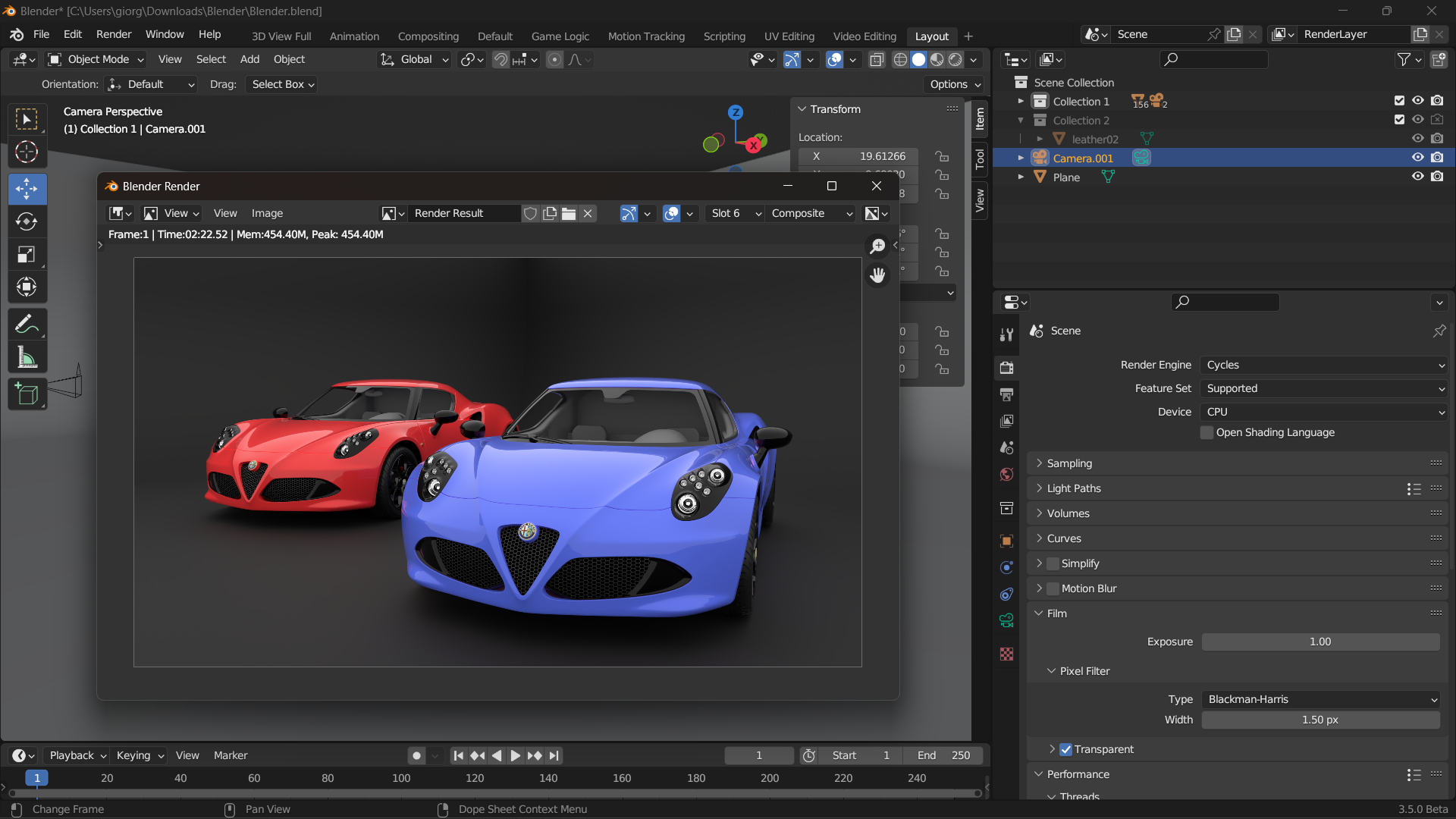
Task: Activate the Rotate tool
Action: coord(27,221)
